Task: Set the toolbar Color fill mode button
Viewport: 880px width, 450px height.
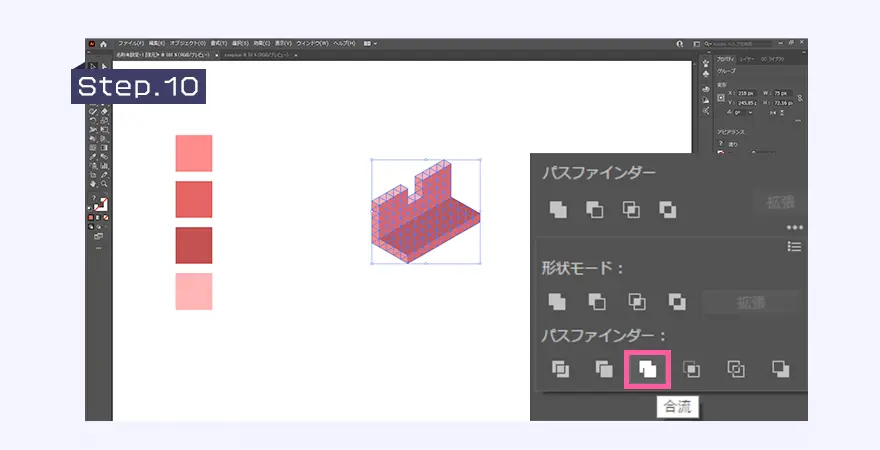Action: [90, 217]
